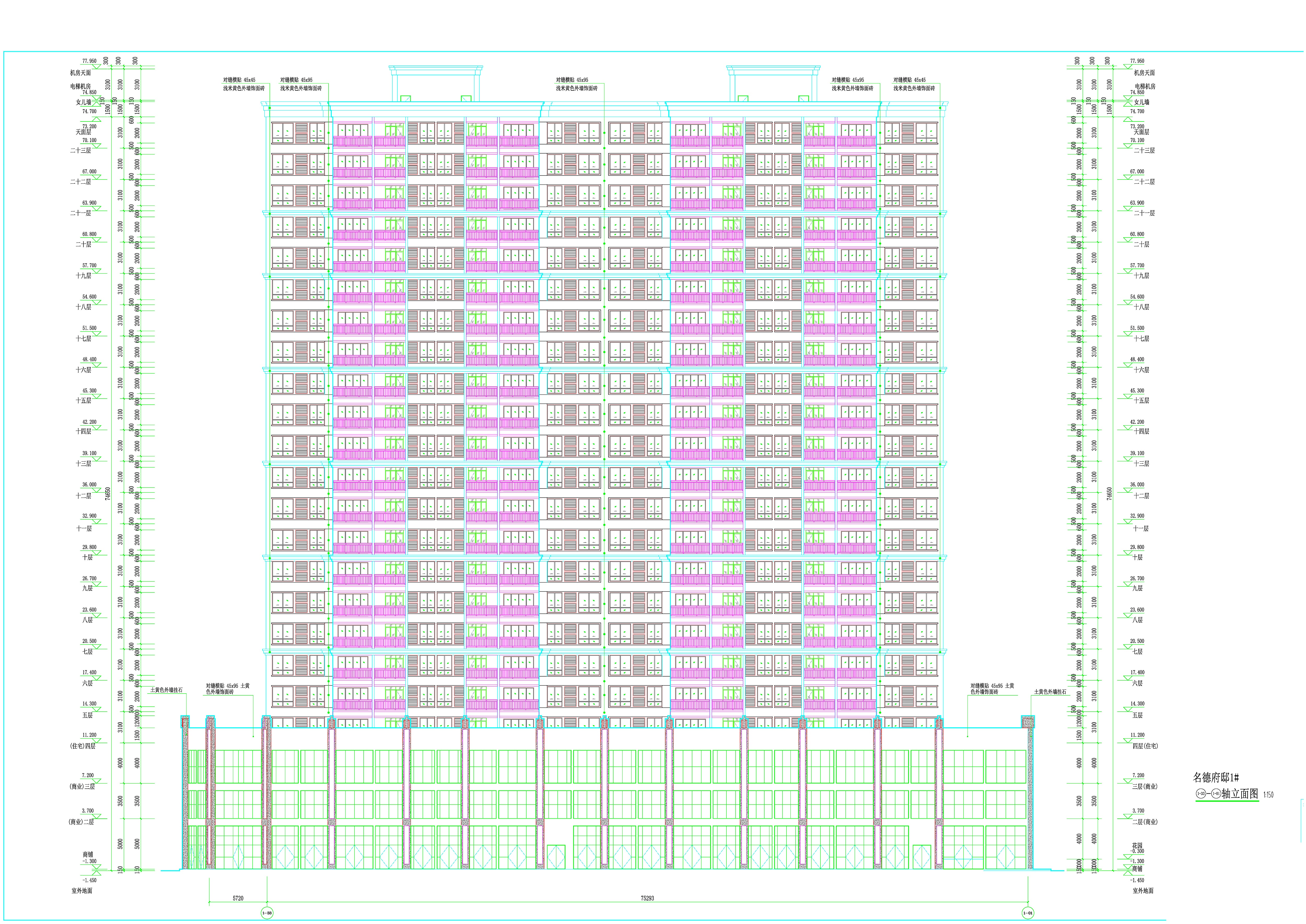Image resolution: width=1306 pixels, height=924 pixels.
Task: Click axis bubble "1-01" beneath the building
Action: [x=1027, y=913]
